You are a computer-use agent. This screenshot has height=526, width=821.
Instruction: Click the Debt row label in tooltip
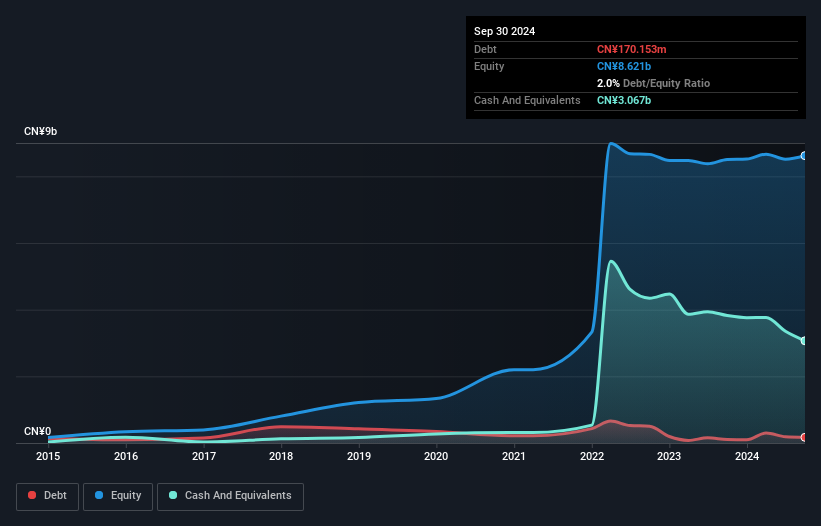485,49
